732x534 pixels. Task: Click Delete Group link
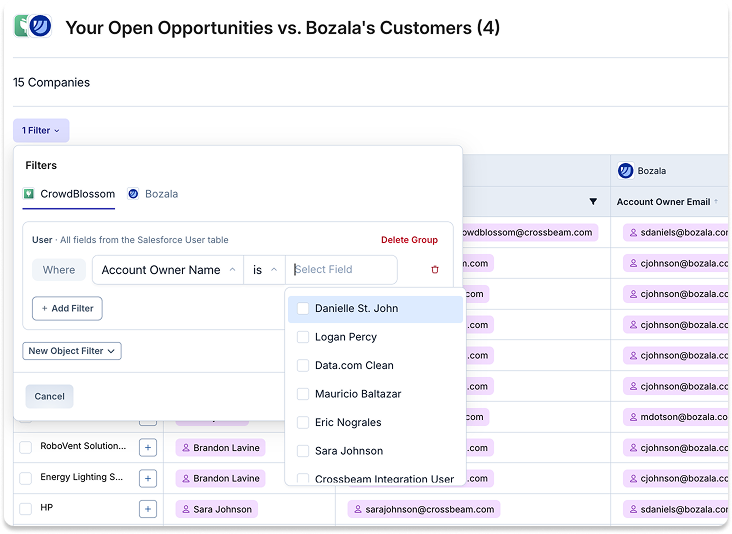pyautogui.click(x=409, y=239)
